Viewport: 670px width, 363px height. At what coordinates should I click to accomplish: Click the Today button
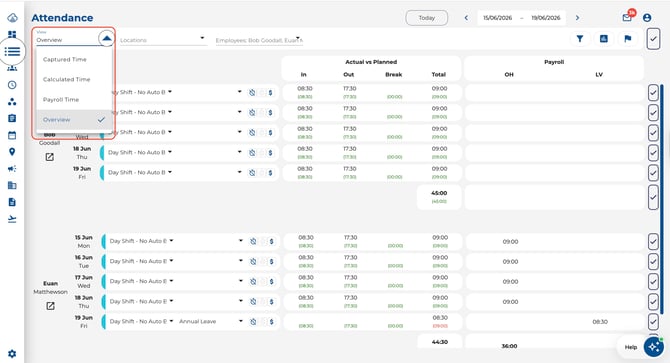click(x=426, y=18)
